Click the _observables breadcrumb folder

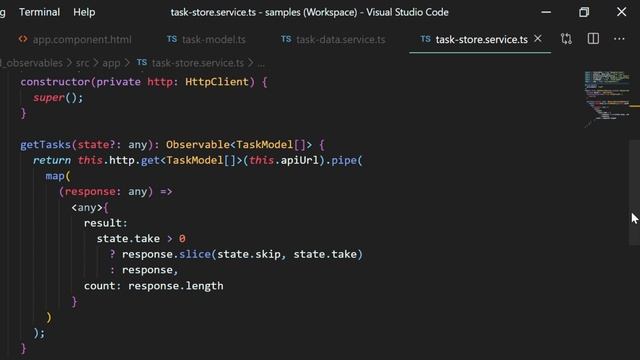click(32, 63)
